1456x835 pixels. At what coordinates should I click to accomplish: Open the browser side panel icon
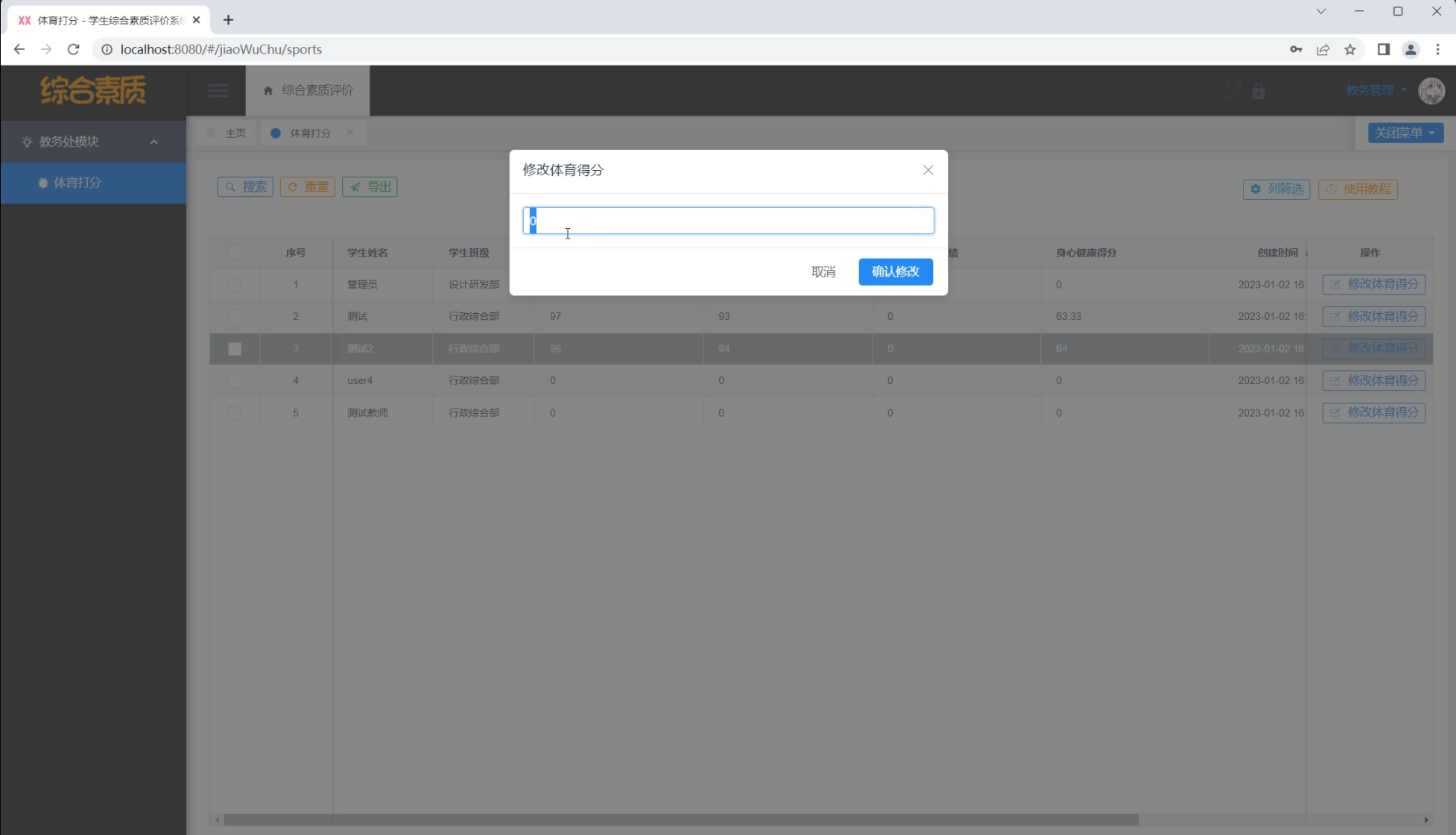[1383, 49]
